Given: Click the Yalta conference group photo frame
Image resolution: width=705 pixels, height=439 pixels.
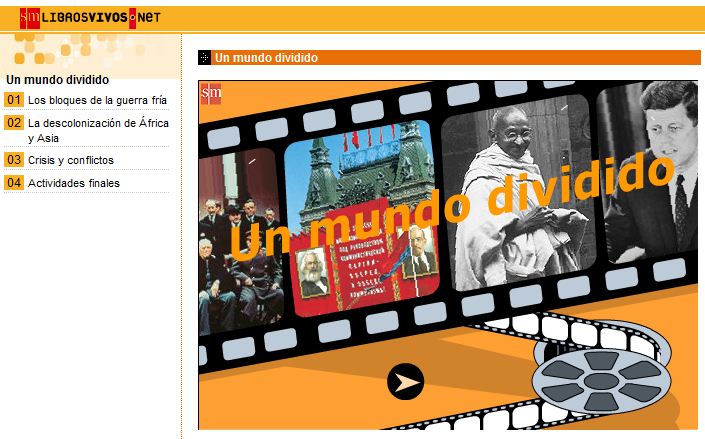Looking at the screenshot, I should tap(240, 243).
